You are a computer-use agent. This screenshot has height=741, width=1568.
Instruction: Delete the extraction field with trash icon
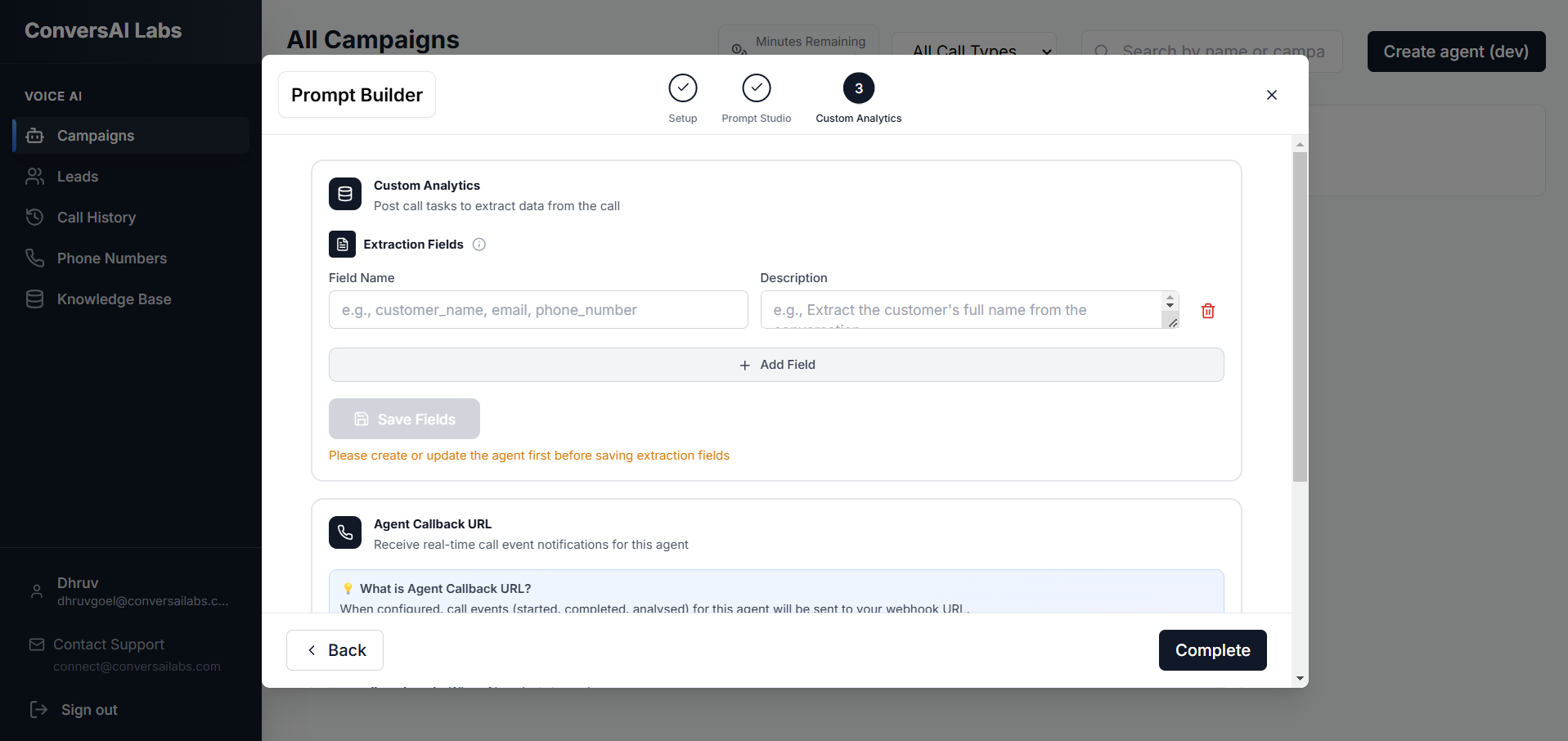(x=1208, y=311)
